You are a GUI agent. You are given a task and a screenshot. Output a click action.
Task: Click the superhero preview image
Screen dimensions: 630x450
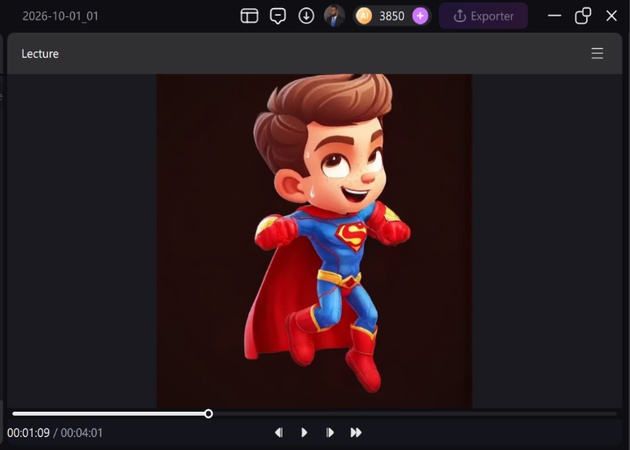(314, 241)
